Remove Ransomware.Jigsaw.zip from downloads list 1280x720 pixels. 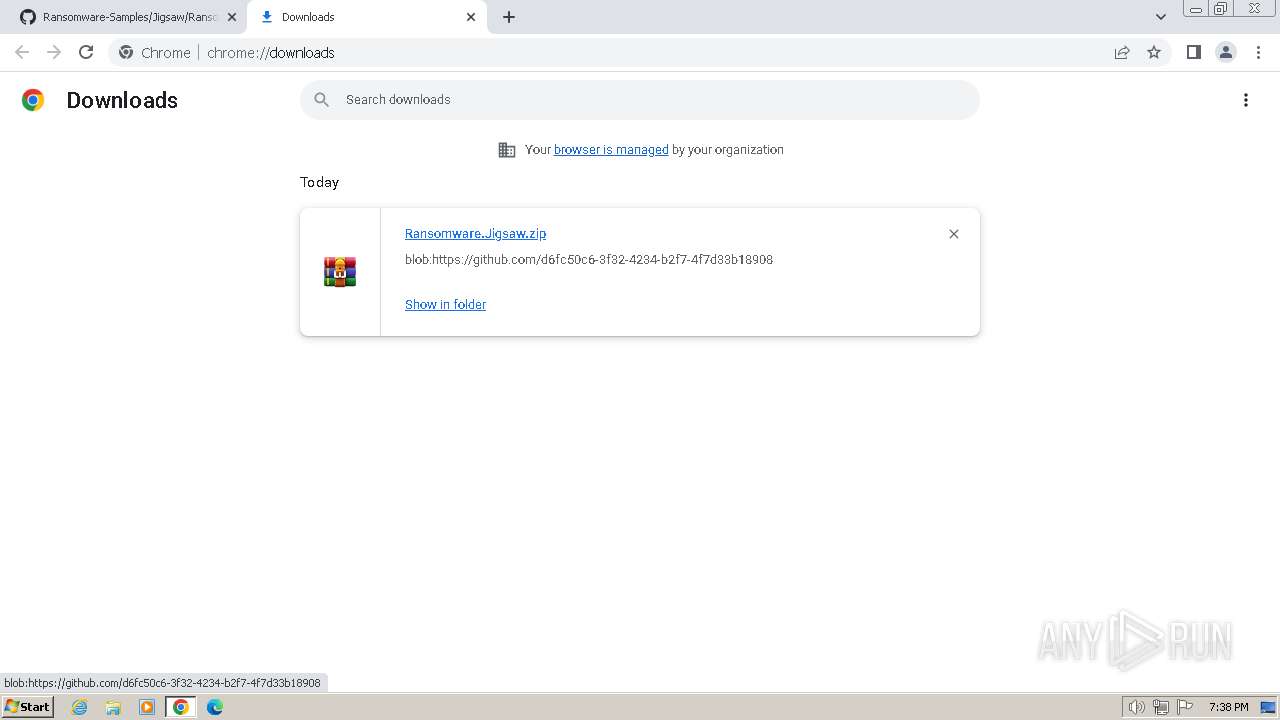click(953, 234)
